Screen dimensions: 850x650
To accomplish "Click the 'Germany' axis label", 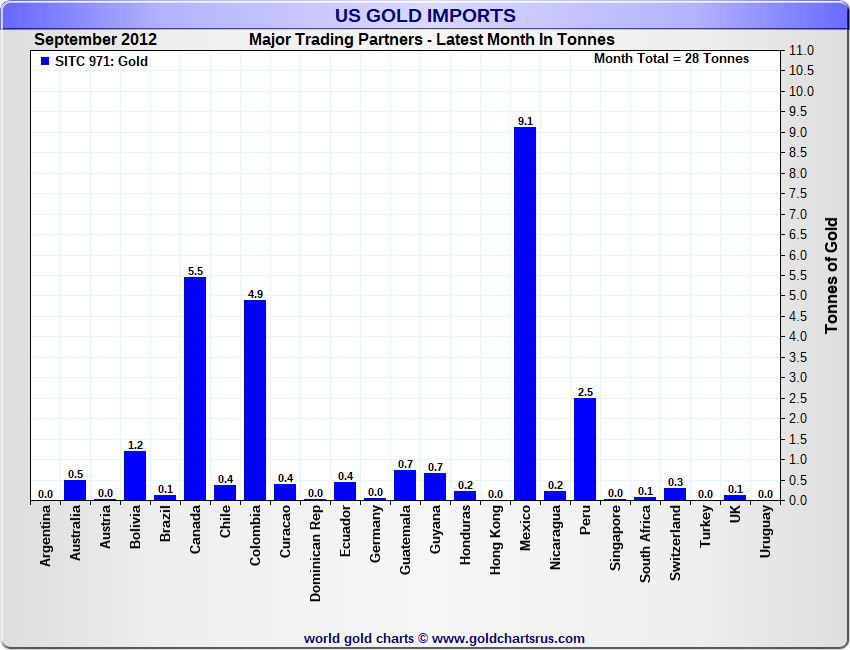I will click(x=375, y=534).
